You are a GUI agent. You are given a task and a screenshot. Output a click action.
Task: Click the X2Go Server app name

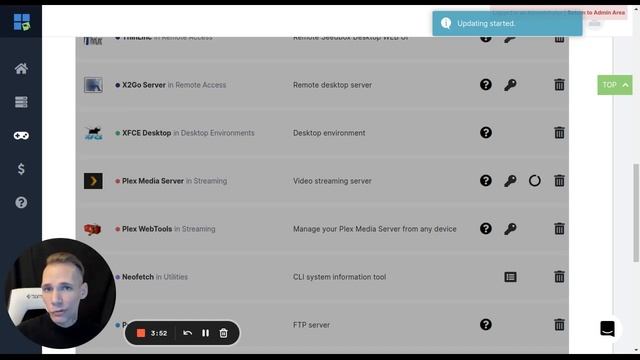(x=144, y=85)
